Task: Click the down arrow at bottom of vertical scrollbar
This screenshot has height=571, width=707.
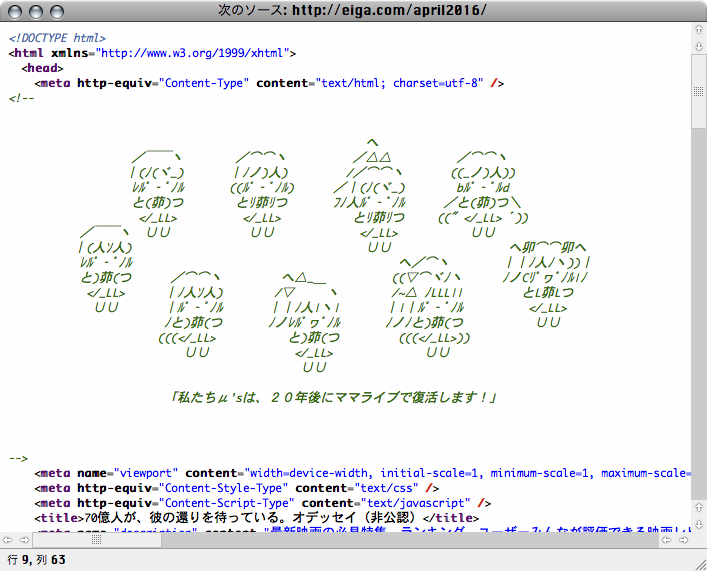Action: (698, 523)
